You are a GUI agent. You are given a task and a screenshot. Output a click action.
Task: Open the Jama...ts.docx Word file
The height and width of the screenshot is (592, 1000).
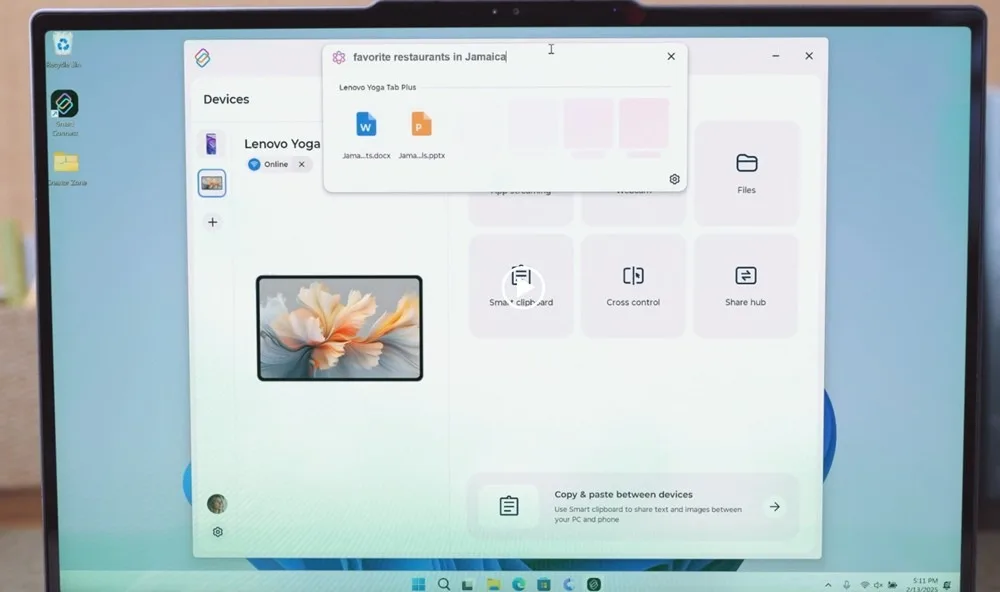click(366, 134)
